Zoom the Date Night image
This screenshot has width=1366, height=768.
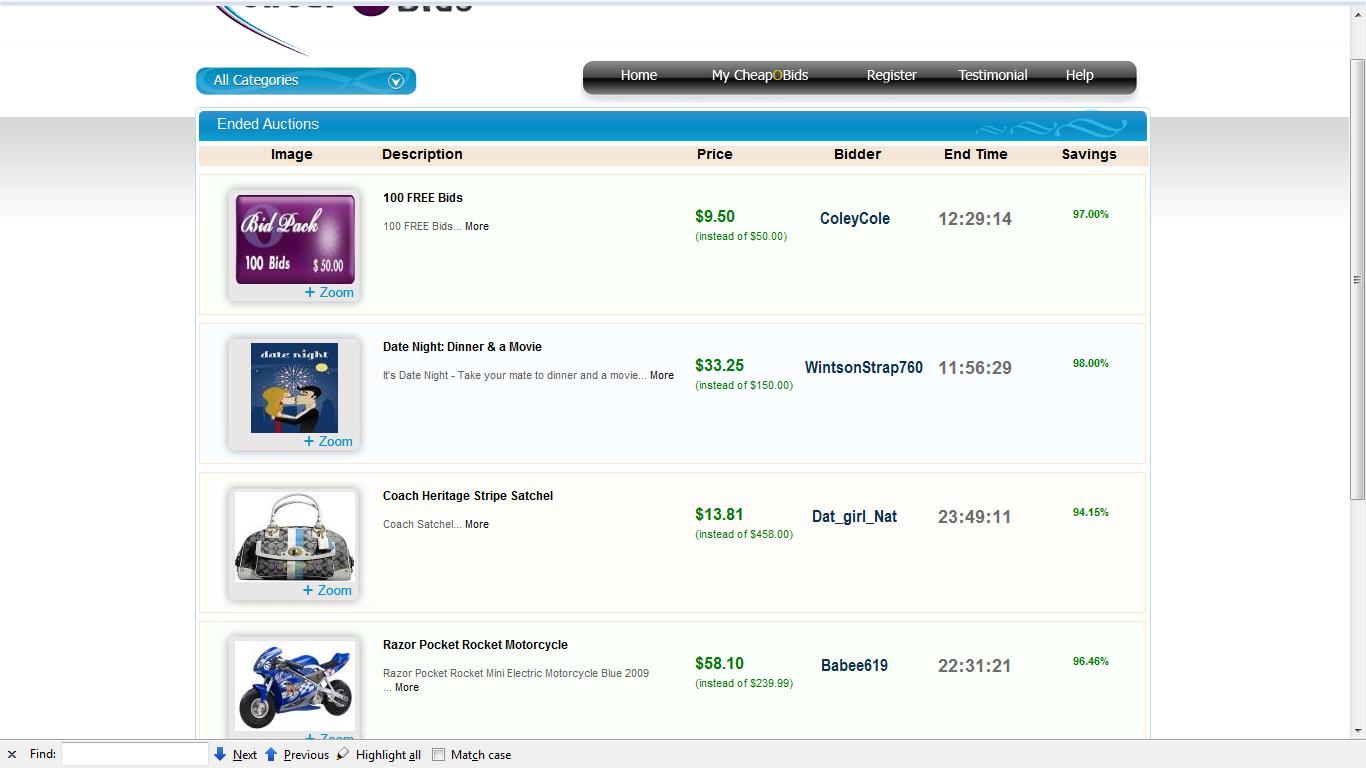click(x=329, y=442)
